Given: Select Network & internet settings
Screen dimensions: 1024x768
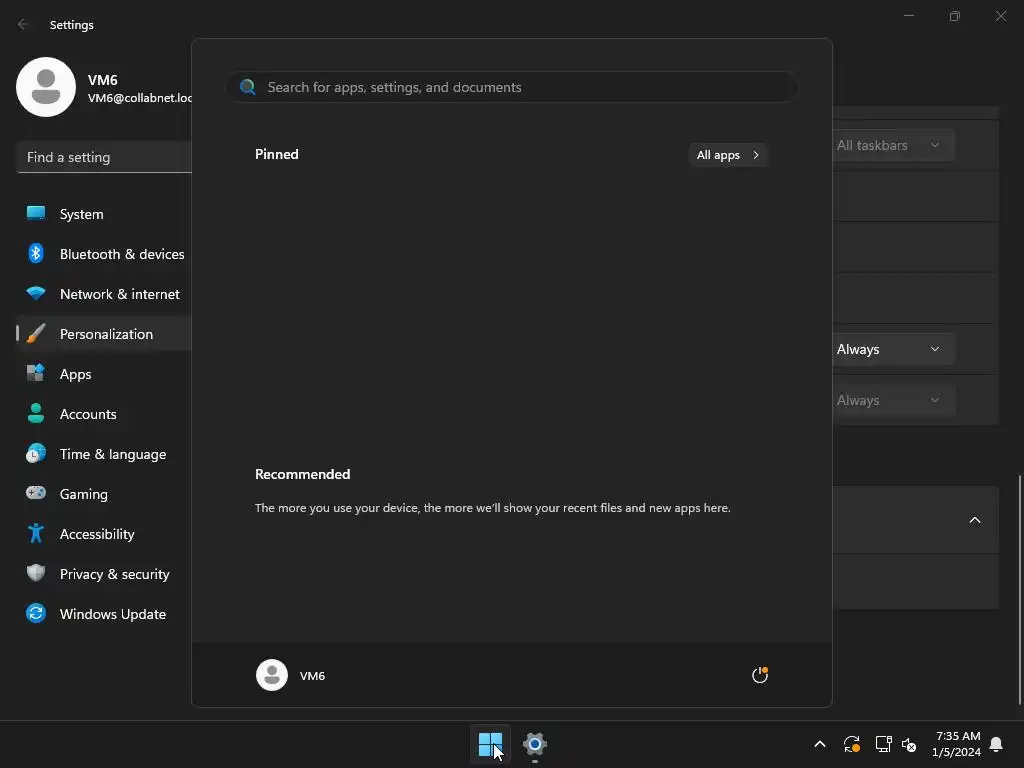Looking at the screenshot, I should pos(104,294).
